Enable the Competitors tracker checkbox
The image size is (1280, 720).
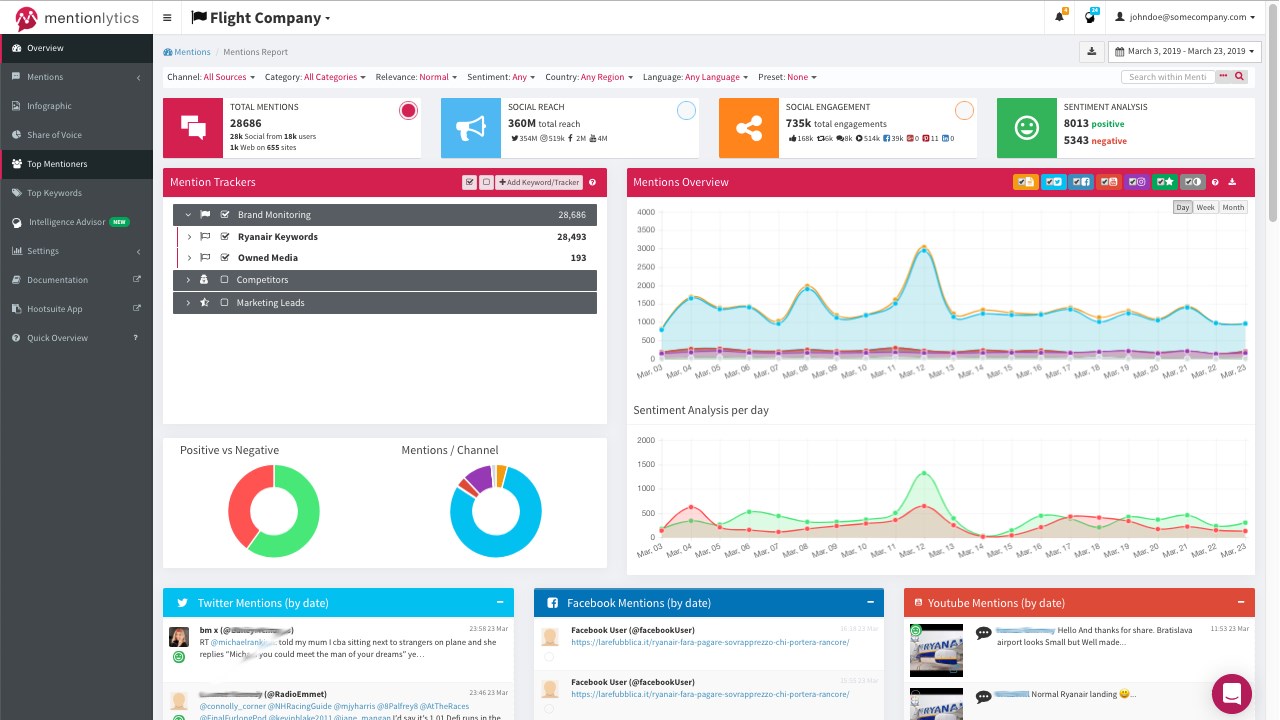click(x=225, y=280)
